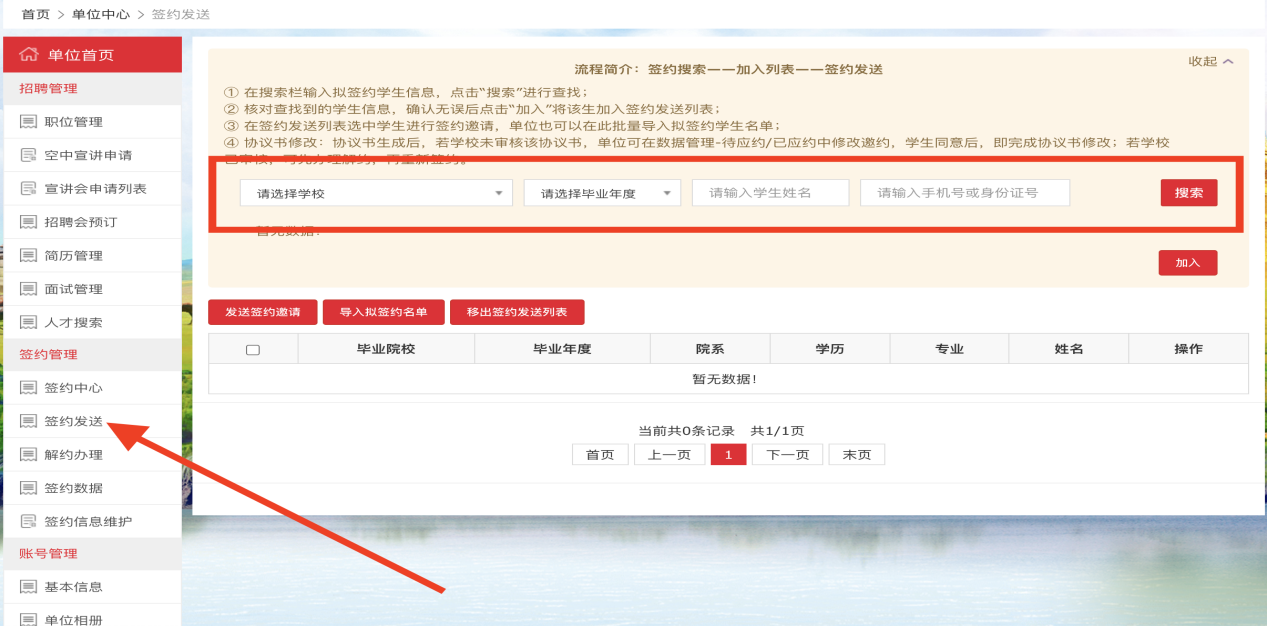Screen dimensions: 1267x626
Task: Open 解约办理 in the sidebar
Action: 73,455
